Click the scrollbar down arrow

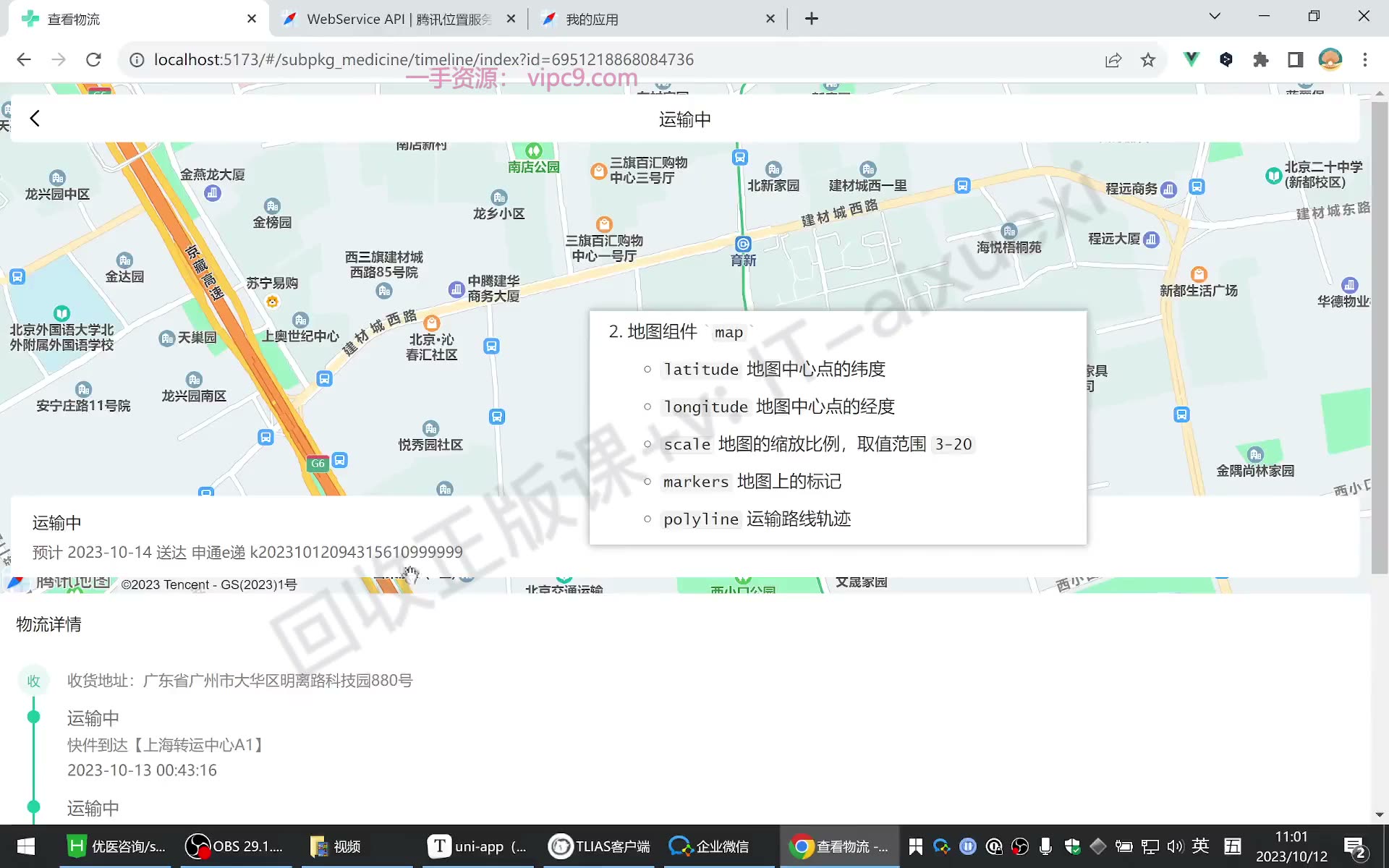click(1380, 814)
